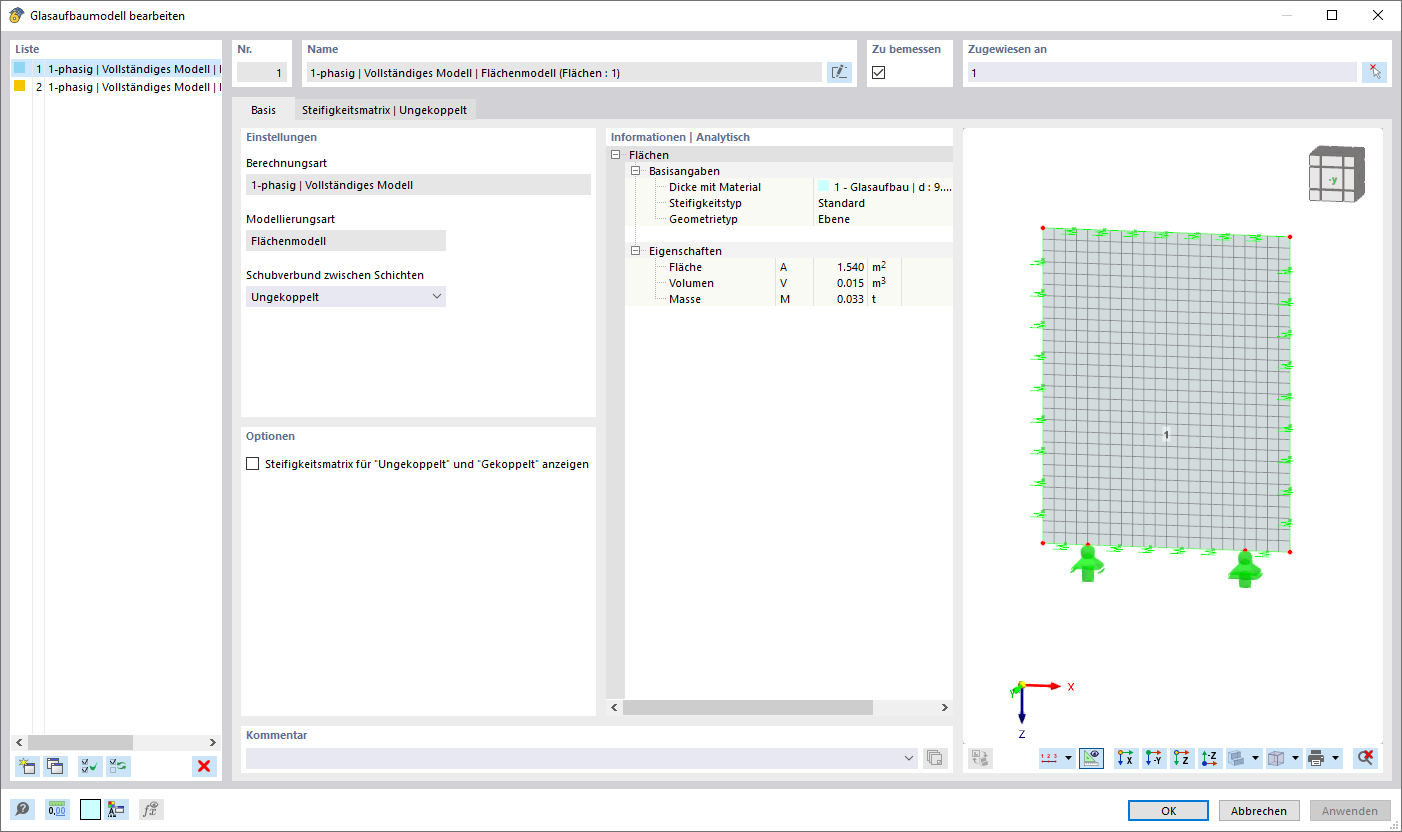The width and height of the screenshot is (1402, 832).
Task: Click the solid display mode icon
Action: 1237,758
